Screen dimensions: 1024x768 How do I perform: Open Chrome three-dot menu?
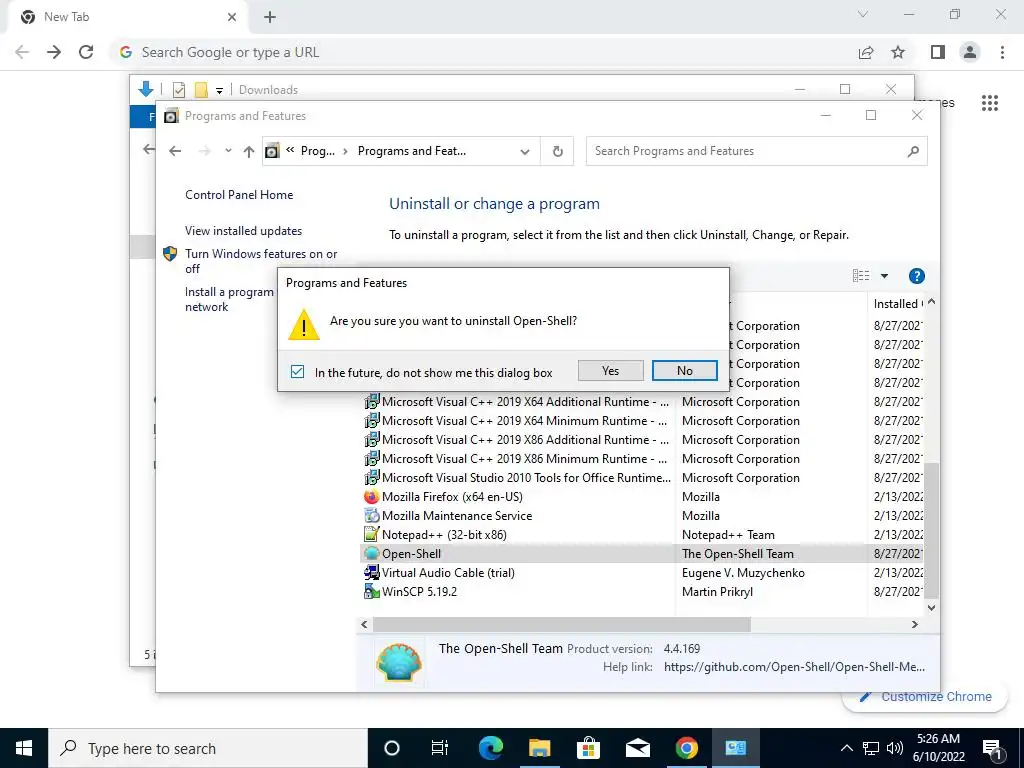1002,52
